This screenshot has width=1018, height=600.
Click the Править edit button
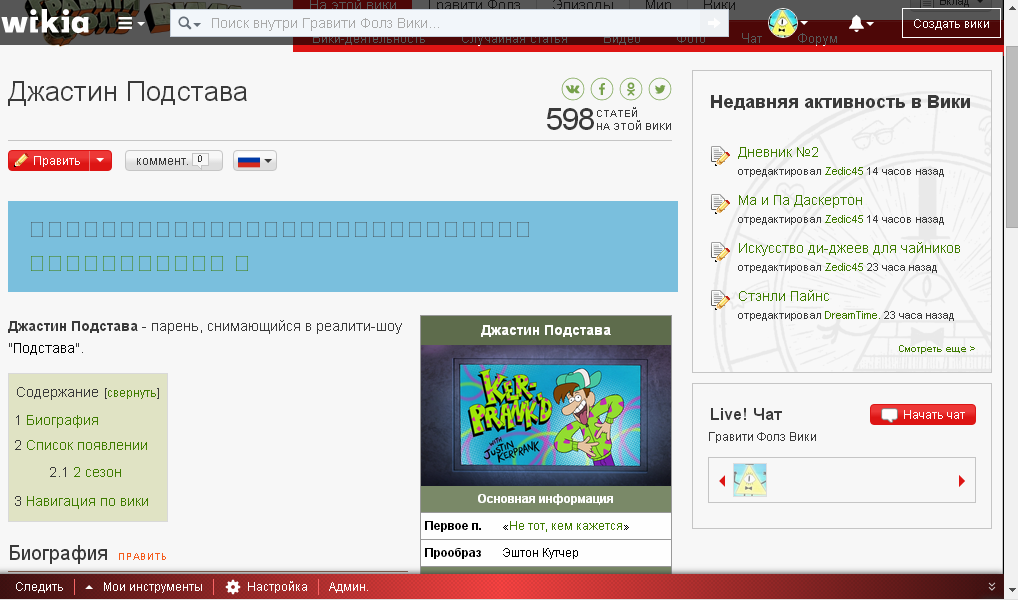coord(49,160)
